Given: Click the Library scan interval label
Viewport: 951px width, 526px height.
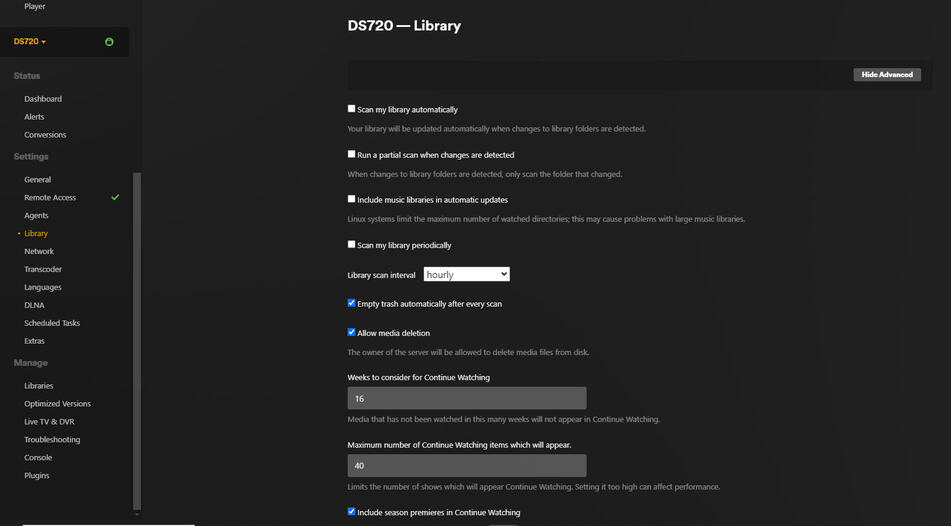Looking at the screenshot, I should point(381,275).
